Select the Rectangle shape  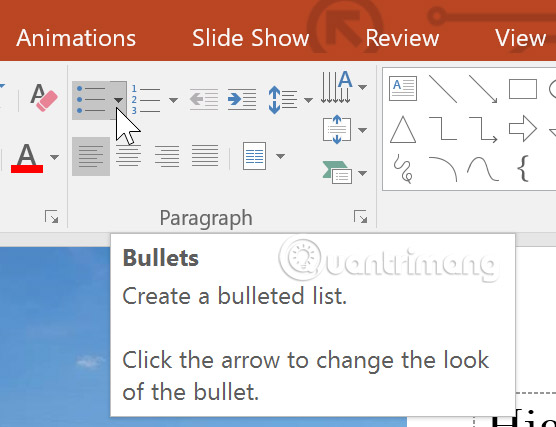[523, 89]
